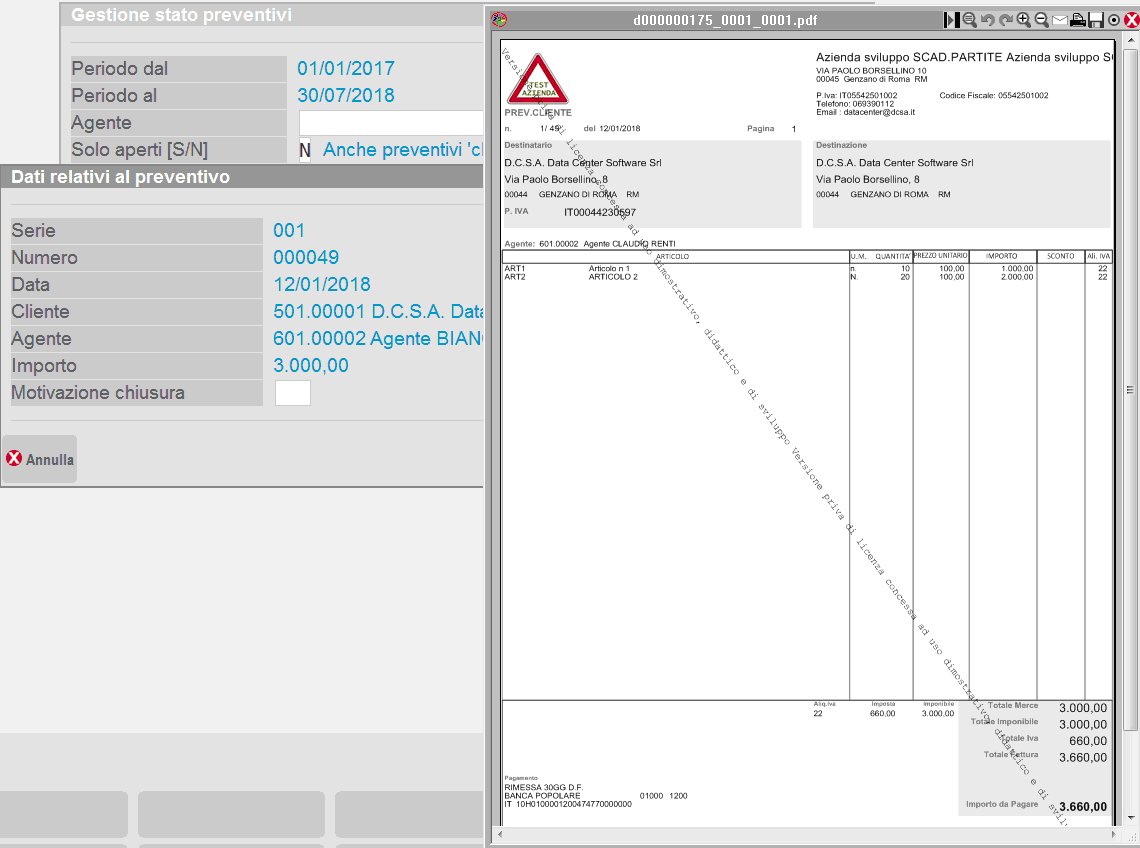Save the PDF with floppy disk icon
1140x848 pixels.
pyautogui.click(x=1096, y=20)
